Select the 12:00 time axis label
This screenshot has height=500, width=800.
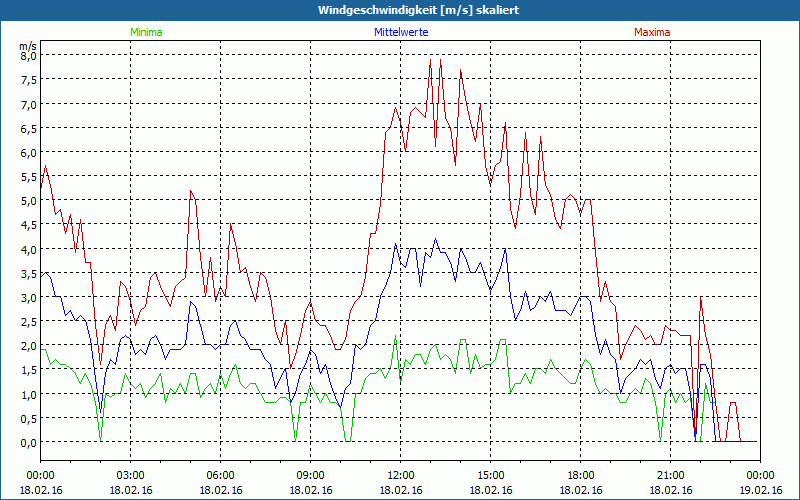point(400,475)
